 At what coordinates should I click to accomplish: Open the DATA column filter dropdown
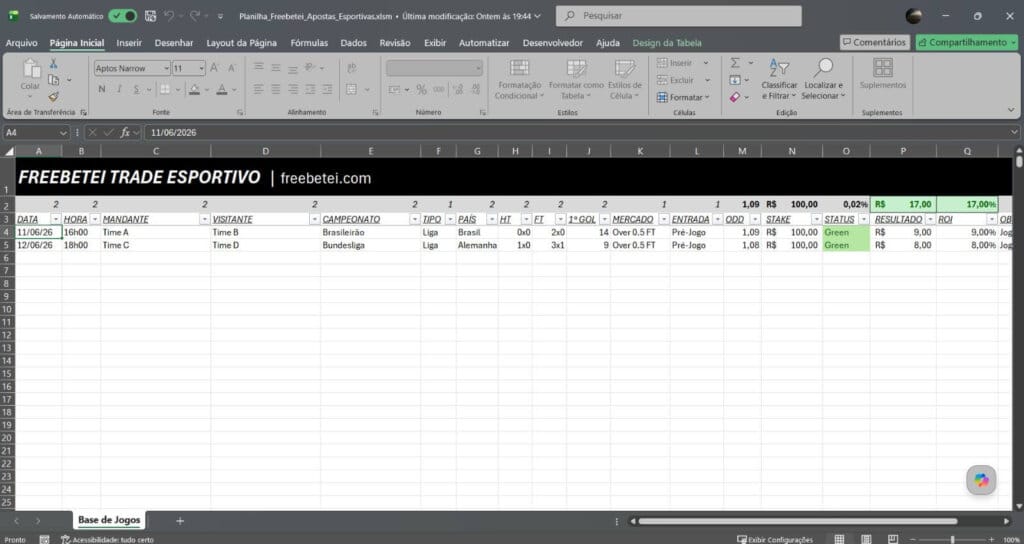click(x=56, y=219)
